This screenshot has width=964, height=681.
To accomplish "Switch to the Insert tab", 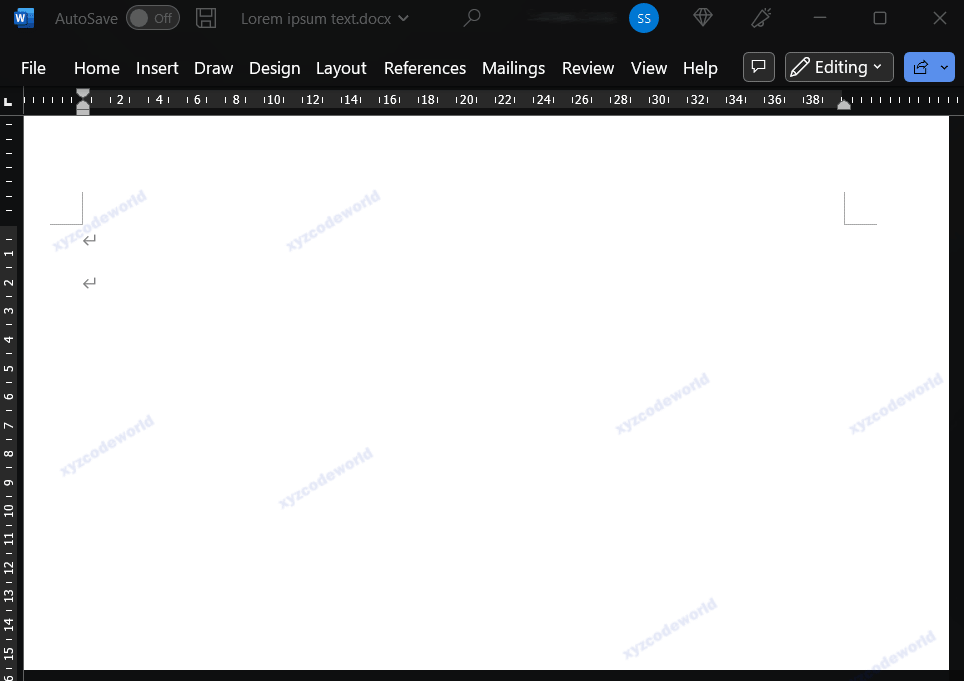I will pyautogui.click(x=157, y=68).
